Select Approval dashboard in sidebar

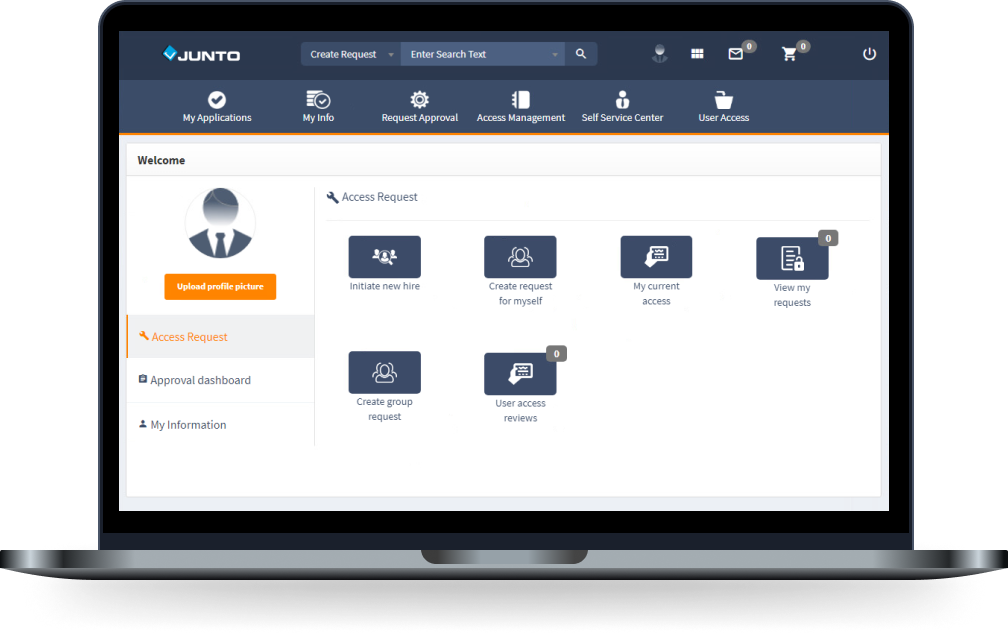[200, 380]
